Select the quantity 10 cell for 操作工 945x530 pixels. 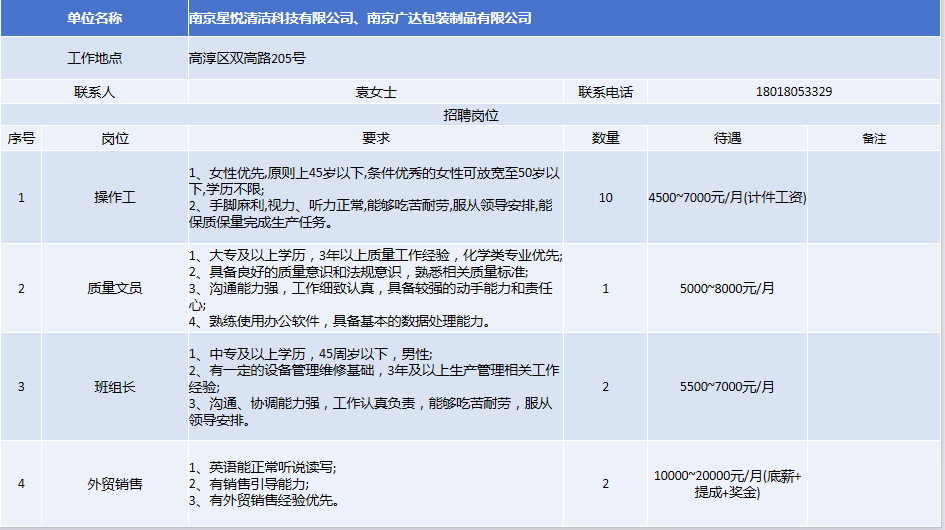(605, 197)
